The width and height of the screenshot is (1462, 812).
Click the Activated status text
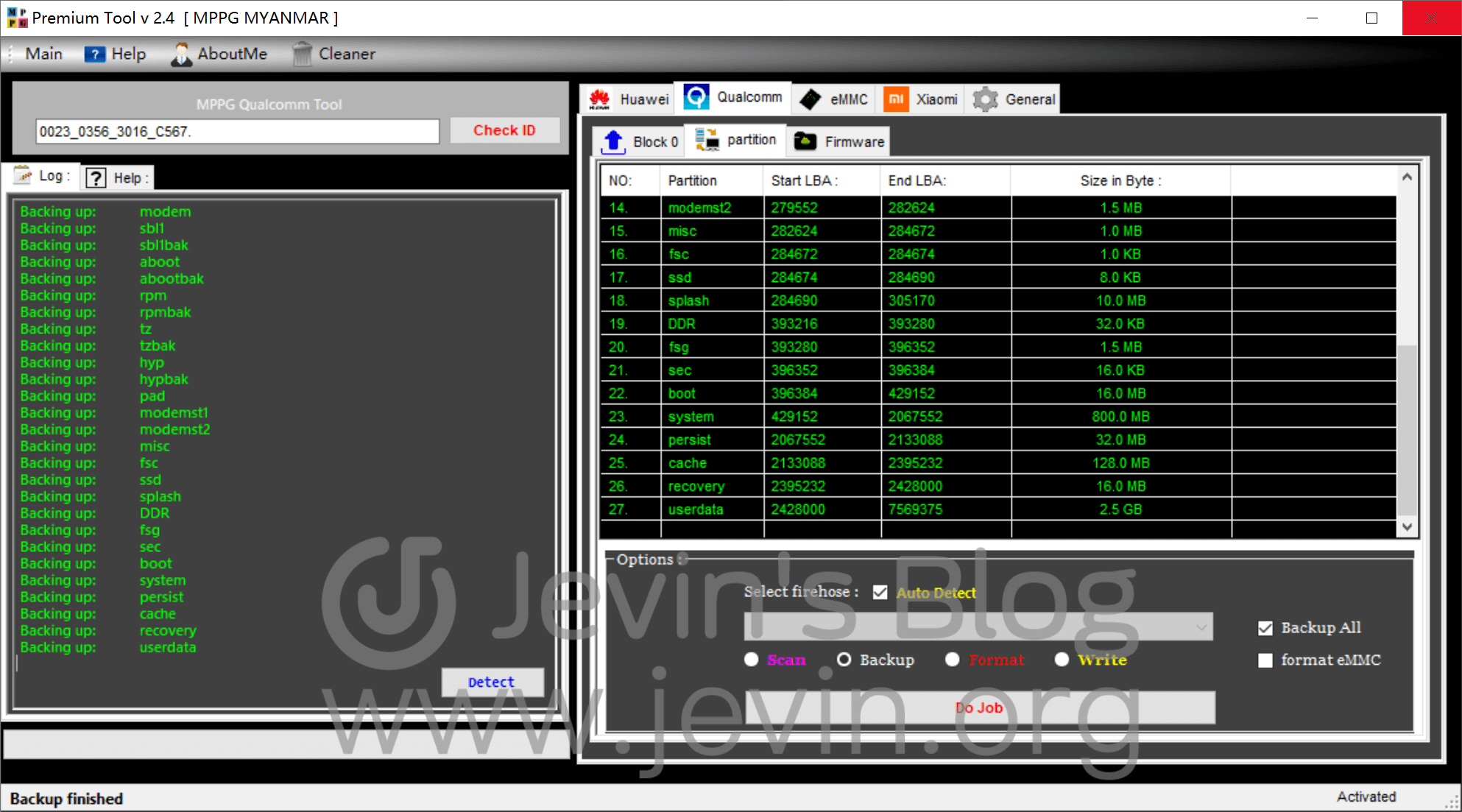click(1366, 797)
